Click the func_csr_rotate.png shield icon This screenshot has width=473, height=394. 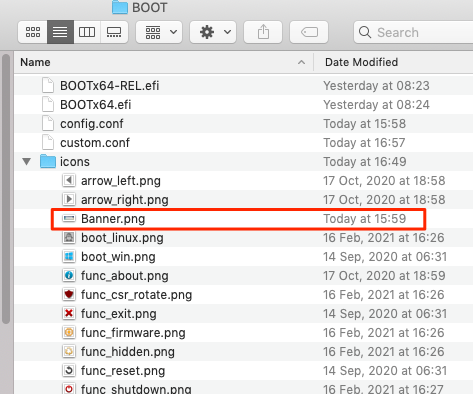(x=69, y=295)
